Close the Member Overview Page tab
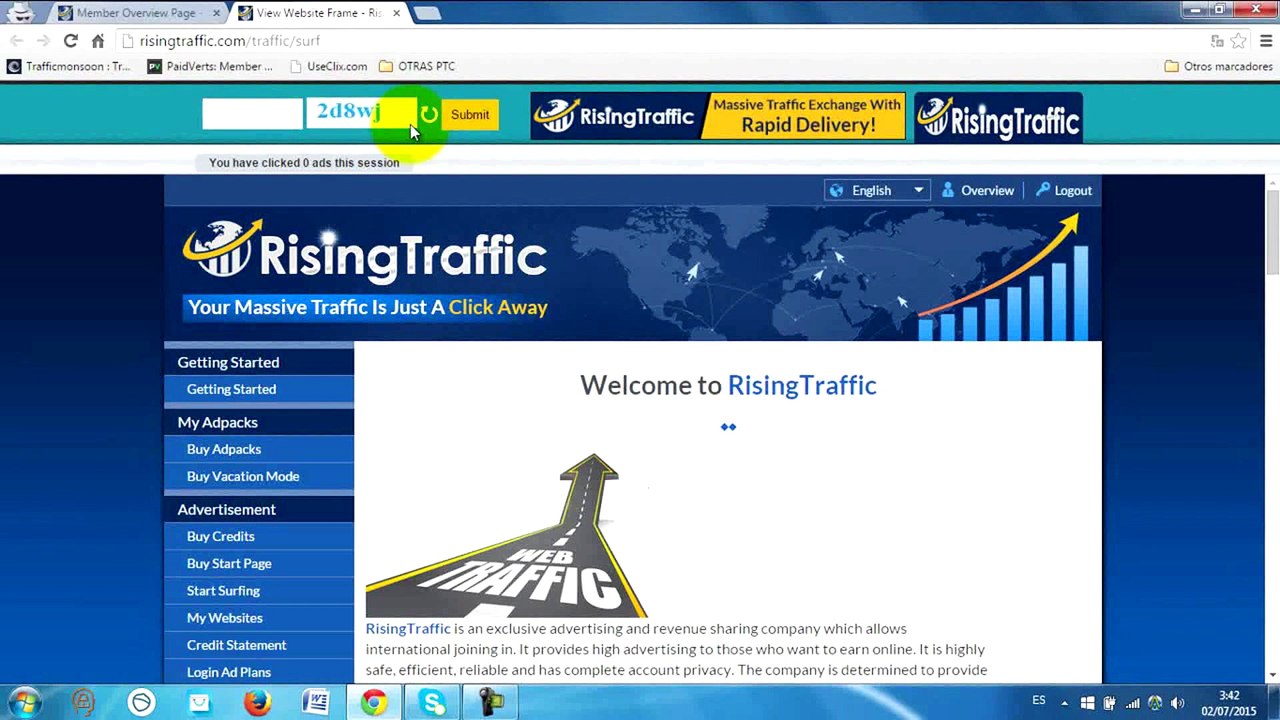The width and height of the screenshot is (1280, 720). click(216, 13)
